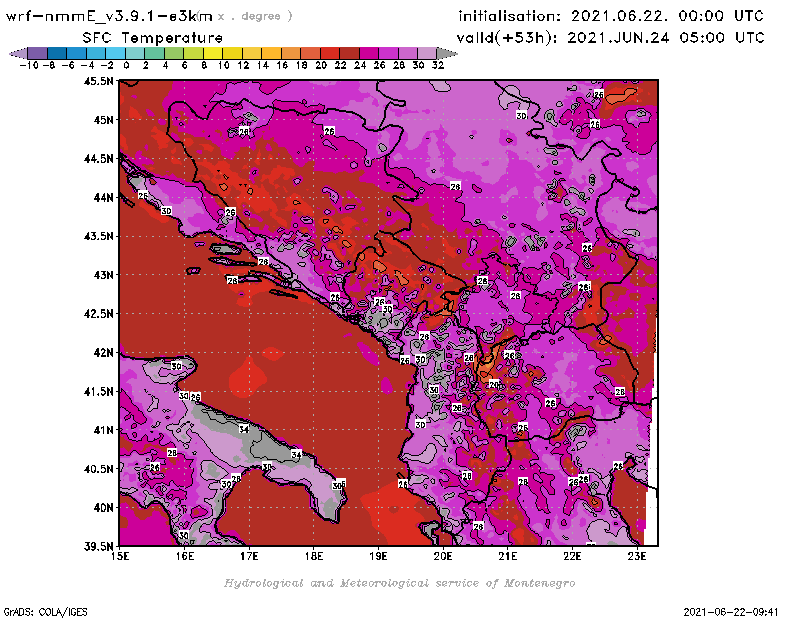Click the Hydrological and Meteorological service caption

click(x=399, y=583)
